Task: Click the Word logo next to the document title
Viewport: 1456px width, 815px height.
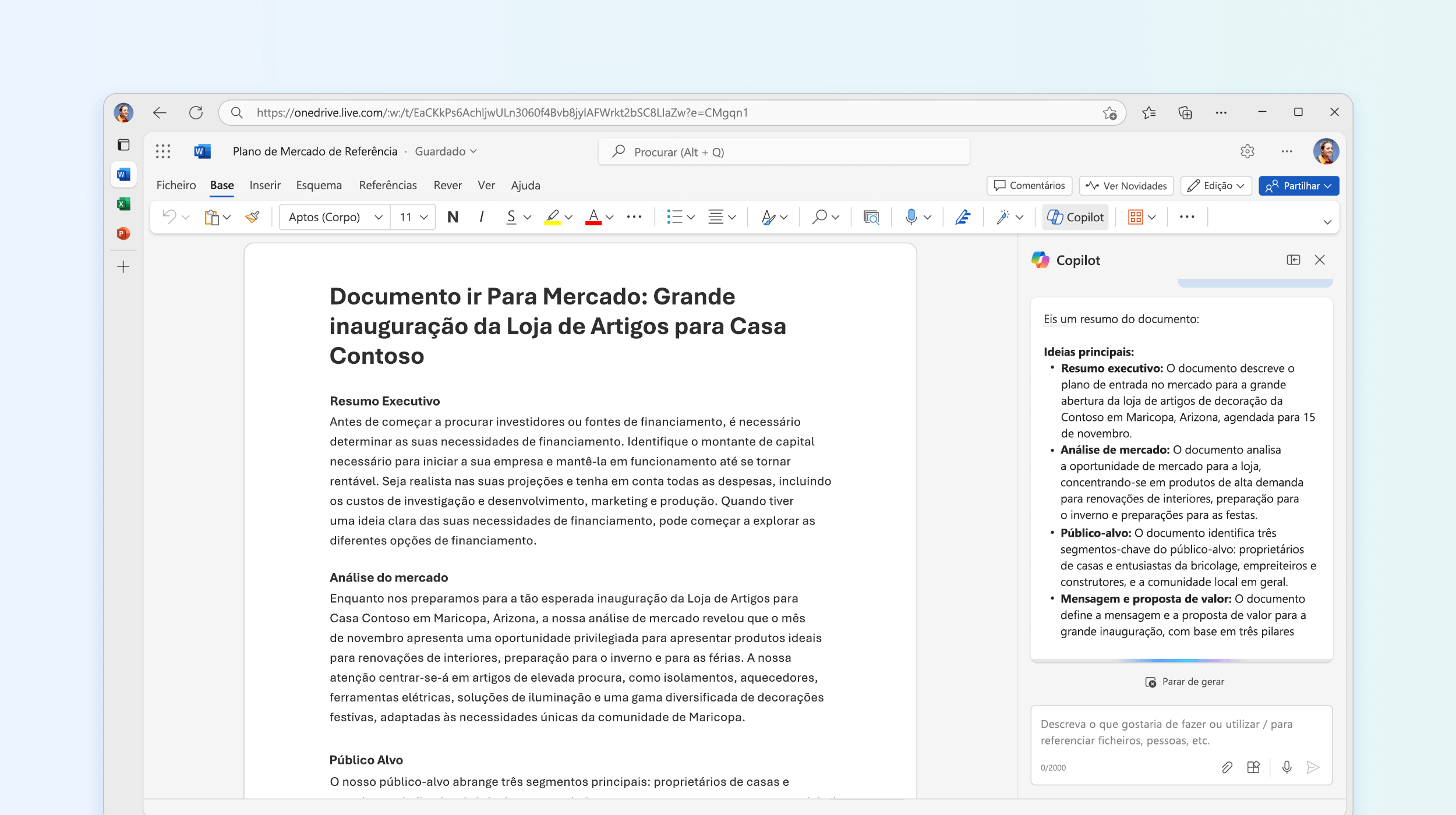Action: (x=202, y=151)
